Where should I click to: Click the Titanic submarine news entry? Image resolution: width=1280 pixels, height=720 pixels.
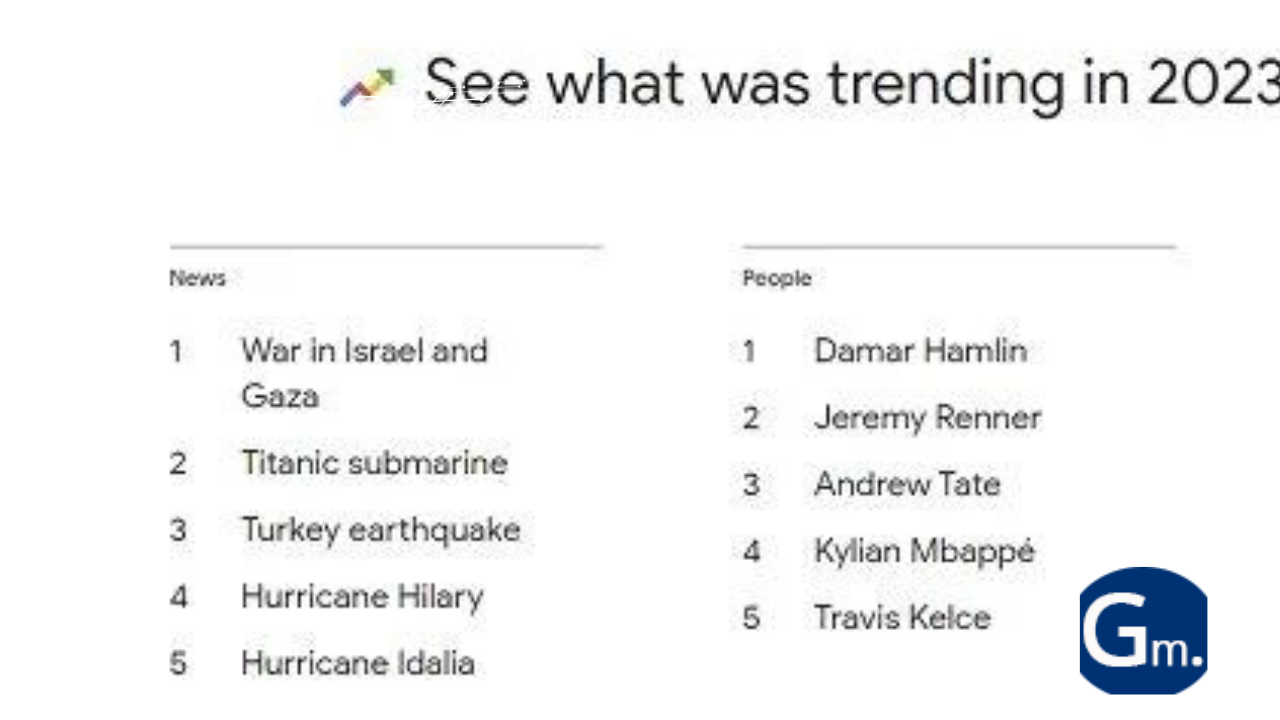click(374, 463)
